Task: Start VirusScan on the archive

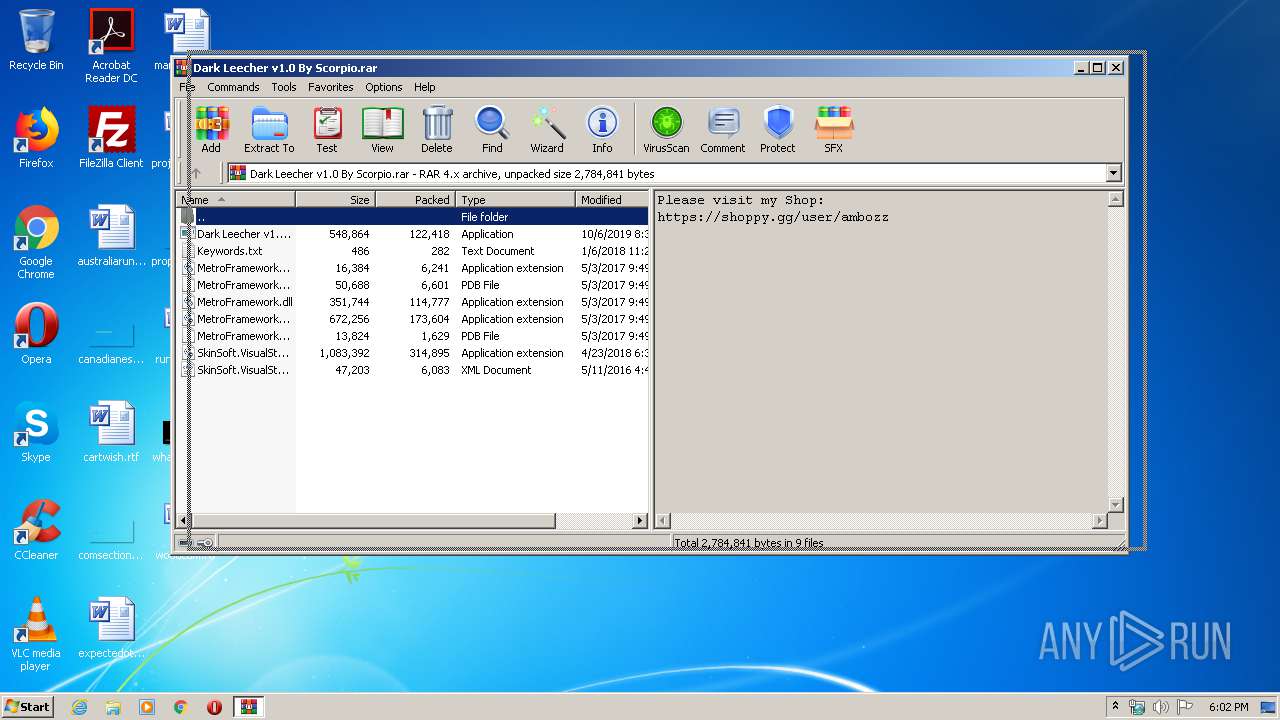Action: 666,130
